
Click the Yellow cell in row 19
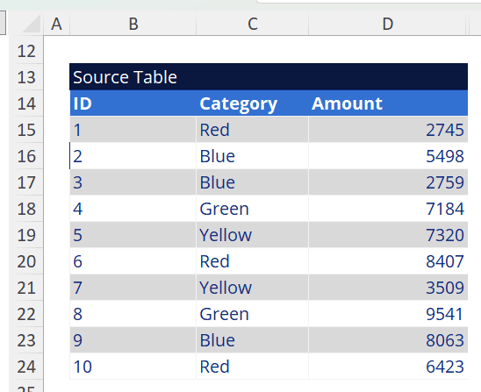pos(252,235)
